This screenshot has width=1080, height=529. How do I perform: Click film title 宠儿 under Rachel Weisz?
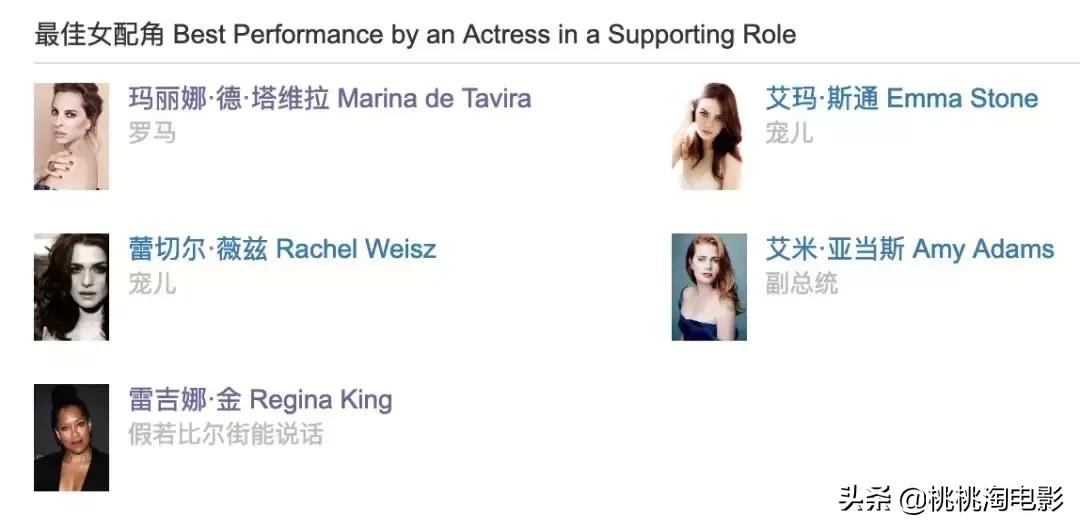152,284
